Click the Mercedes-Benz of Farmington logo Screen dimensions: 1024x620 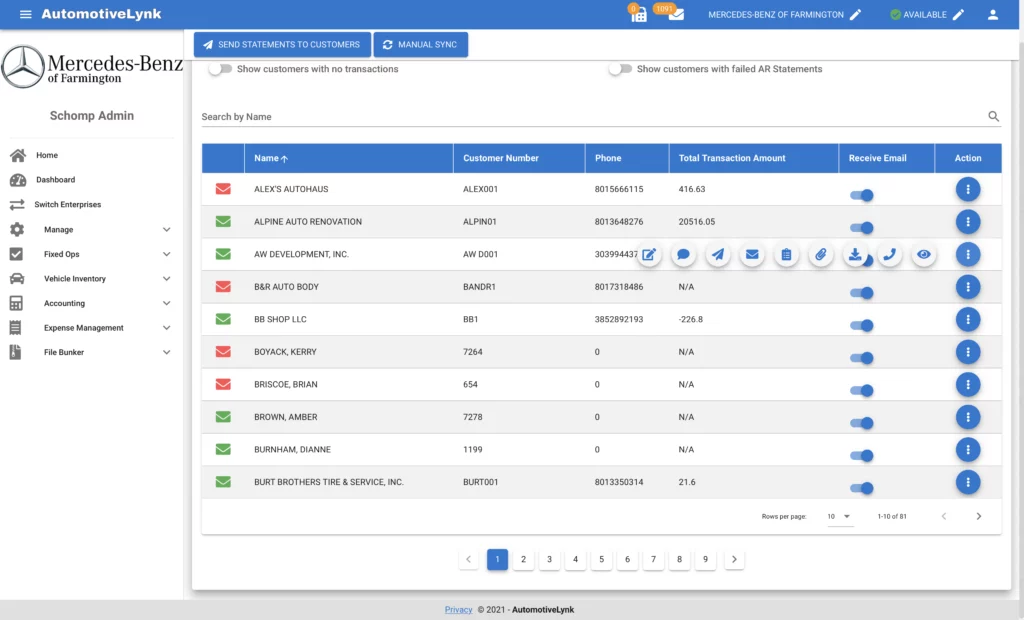tap(92, 67)
